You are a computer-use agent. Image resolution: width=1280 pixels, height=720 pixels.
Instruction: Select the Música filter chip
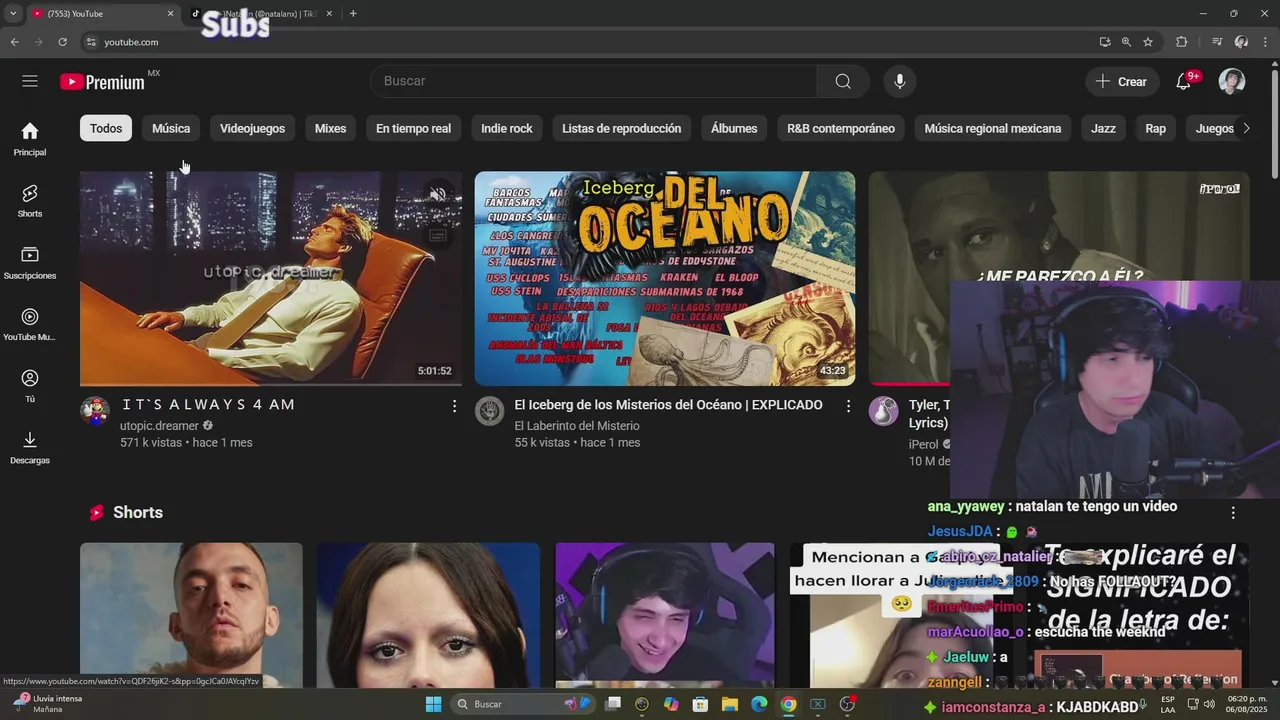171,128
